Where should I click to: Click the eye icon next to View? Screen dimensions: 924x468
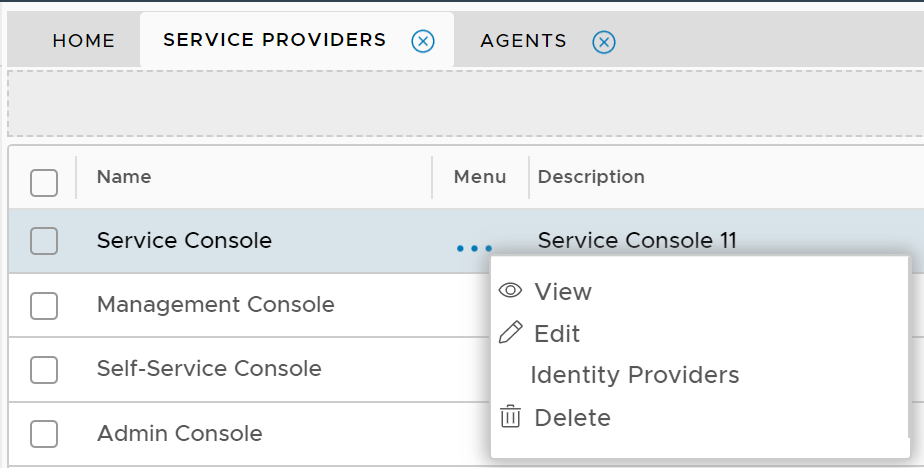pos(510,291)
